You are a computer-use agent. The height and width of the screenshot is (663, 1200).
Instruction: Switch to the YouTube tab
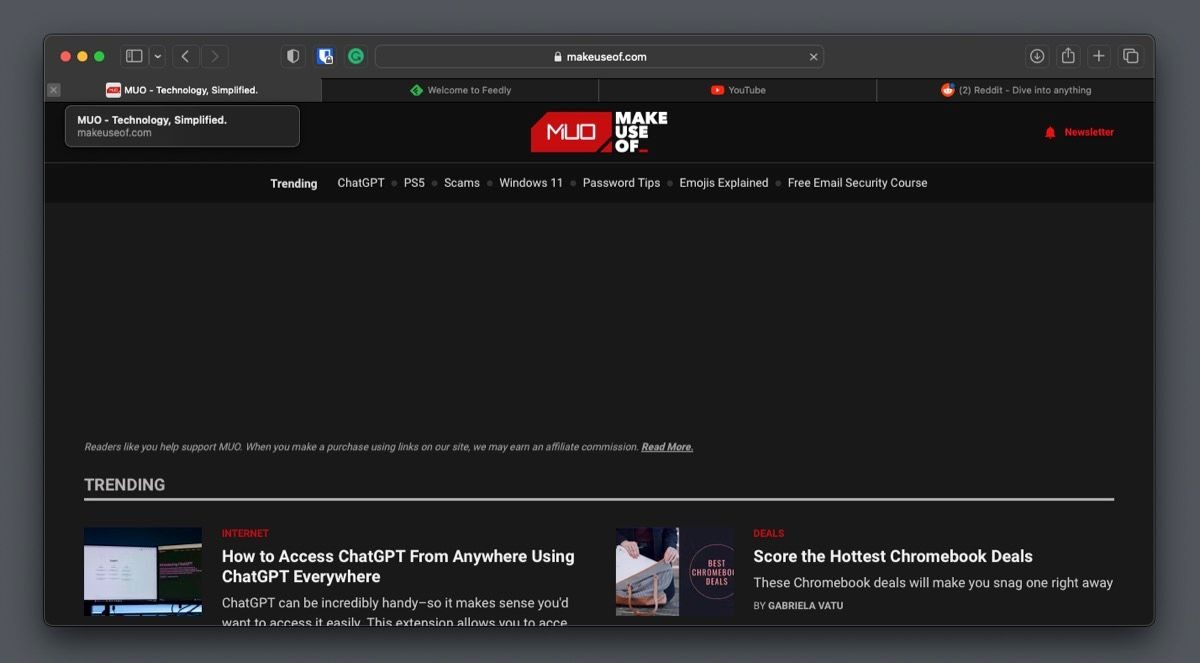coord(738,90)
